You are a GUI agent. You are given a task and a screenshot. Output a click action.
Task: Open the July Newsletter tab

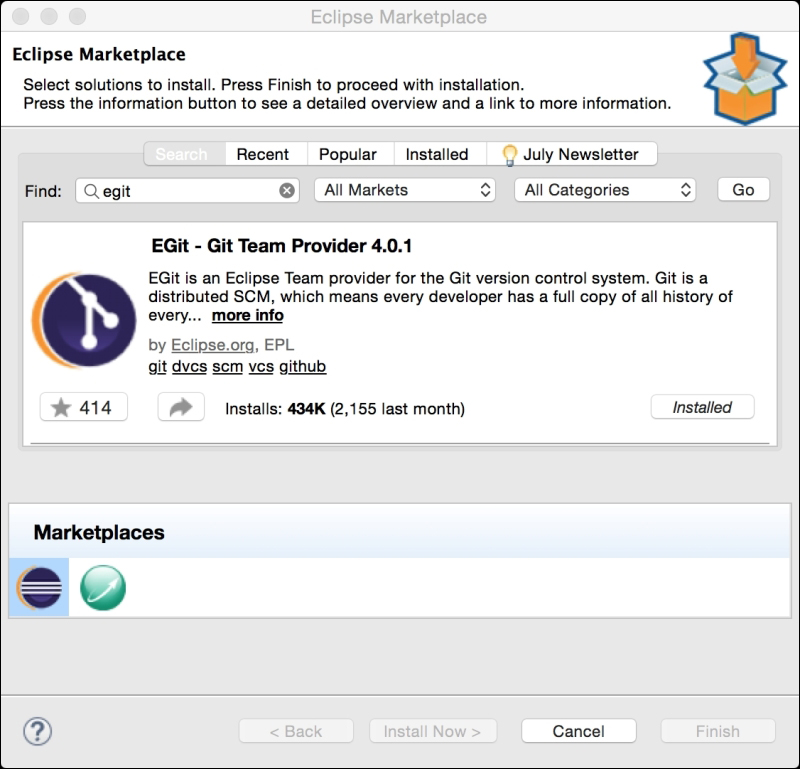572,154
